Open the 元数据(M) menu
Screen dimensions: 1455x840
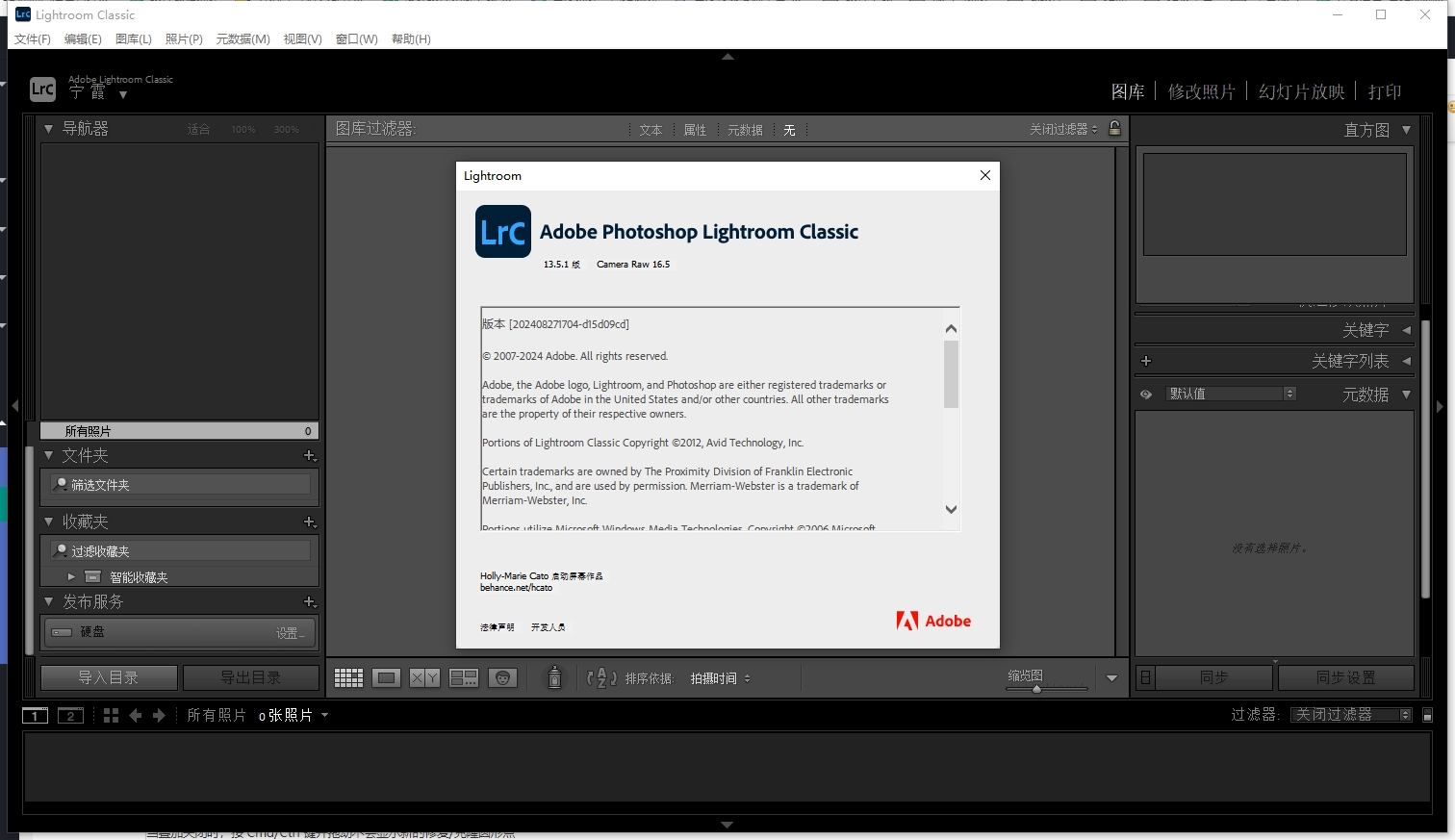[243, 38]
